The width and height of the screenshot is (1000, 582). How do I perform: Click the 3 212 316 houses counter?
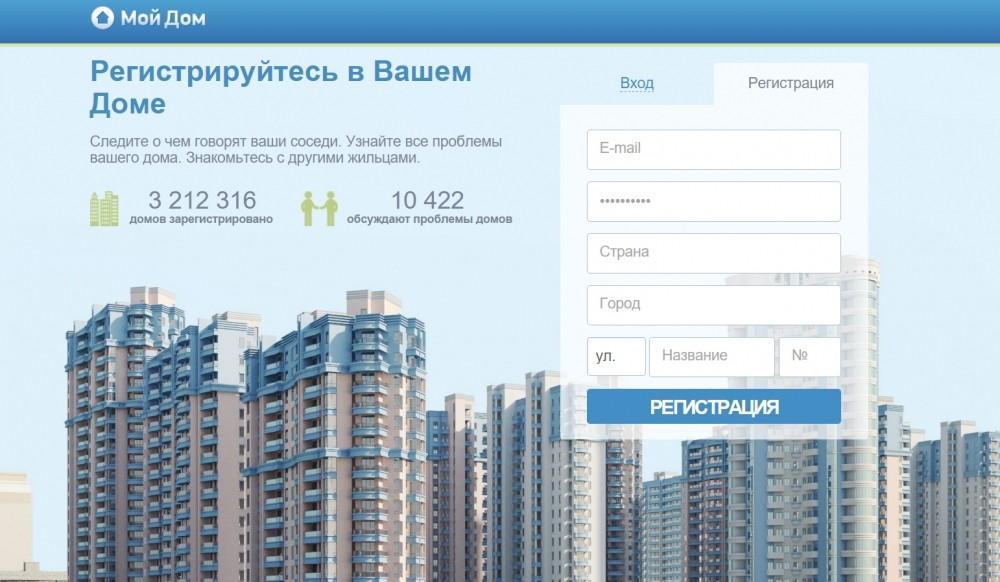pyautogui.click(x=202, y=200)
